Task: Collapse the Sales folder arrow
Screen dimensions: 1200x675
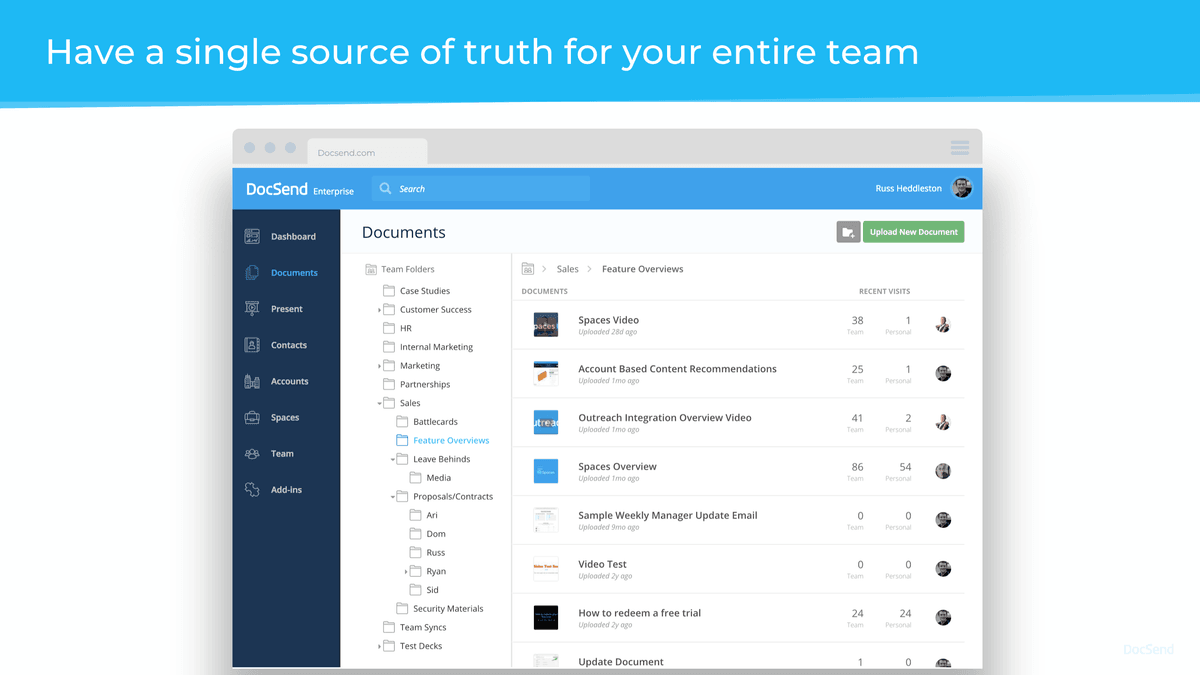Action: click(x=380, y=403)
